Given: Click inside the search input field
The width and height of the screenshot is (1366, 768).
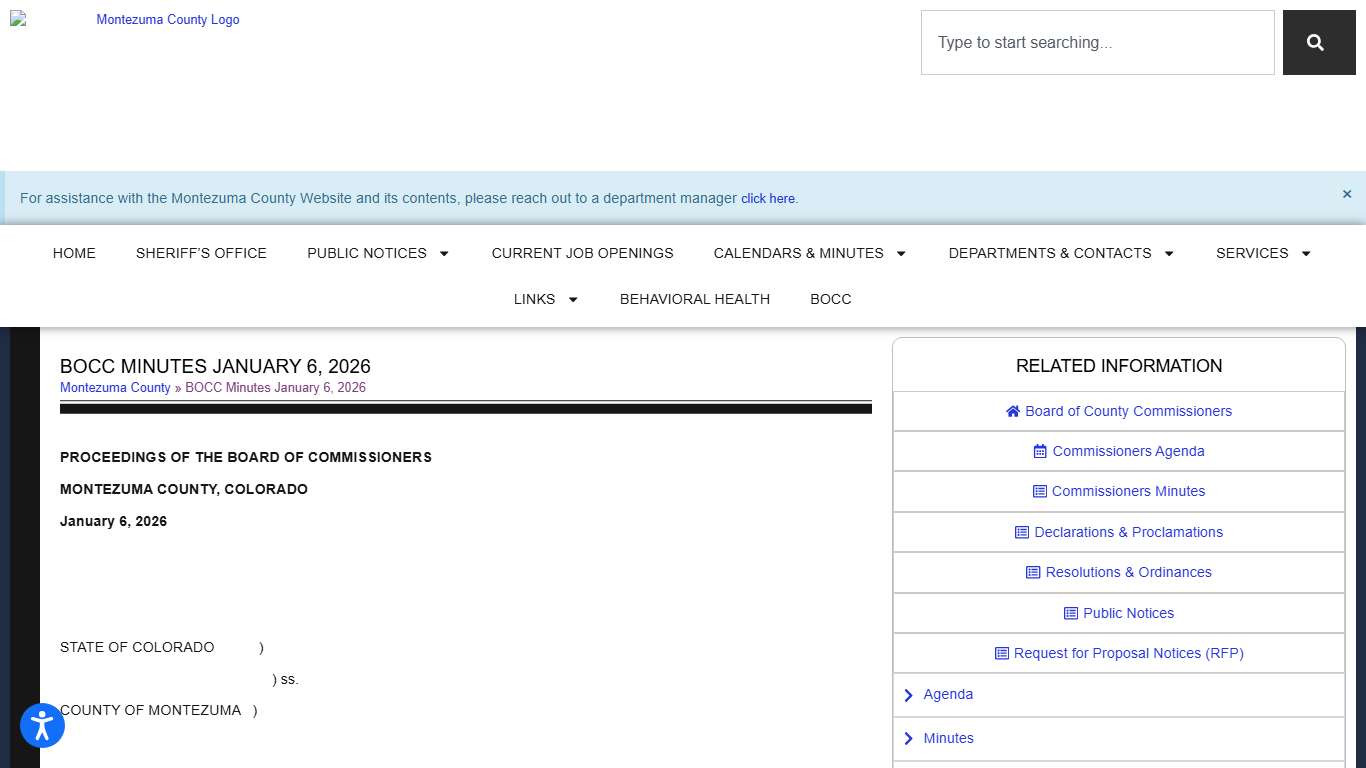Looking at the screenshot, I should (x=1097, y=42).
